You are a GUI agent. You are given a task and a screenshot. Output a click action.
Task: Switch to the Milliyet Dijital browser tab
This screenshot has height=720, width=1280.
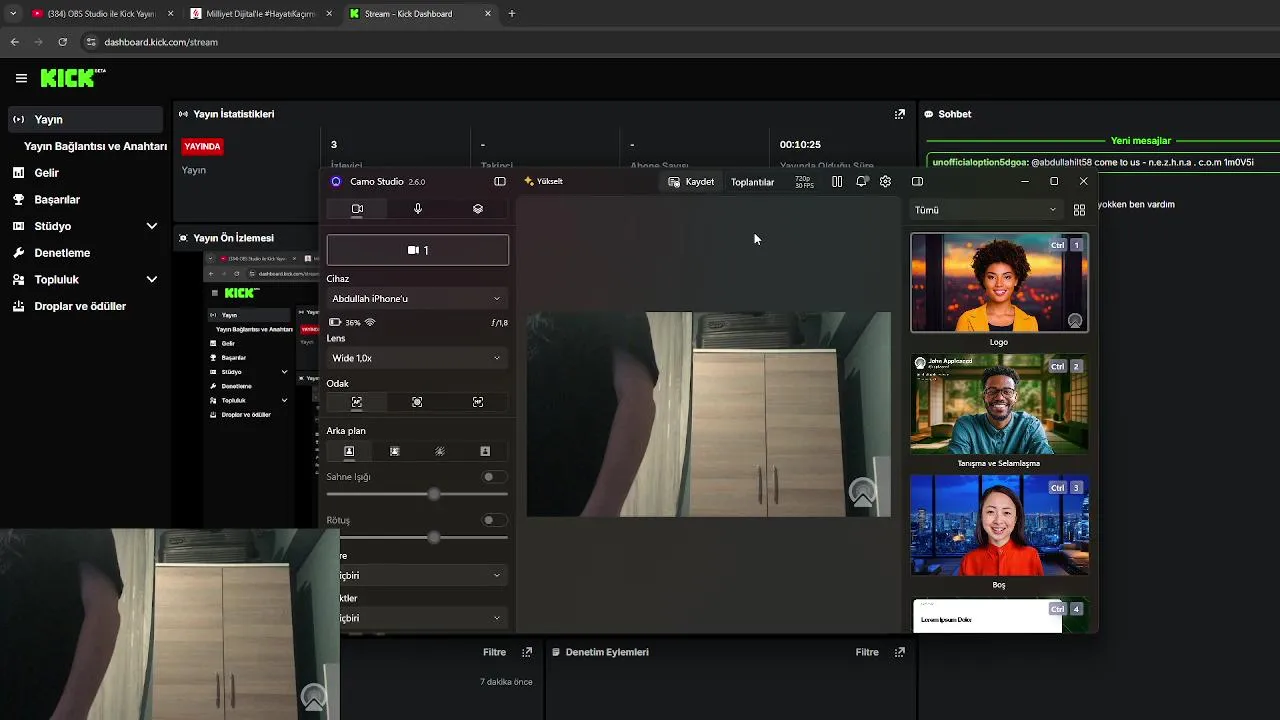(260, 14)
